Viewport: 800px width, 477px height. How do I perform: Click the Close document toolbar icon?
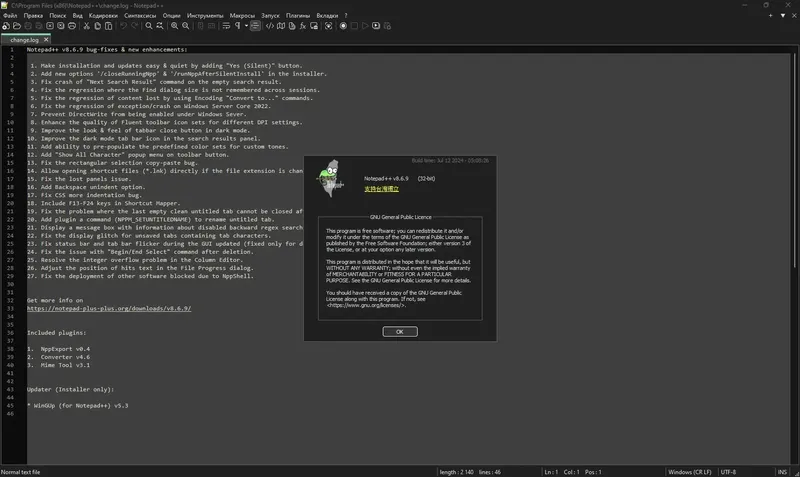49,26
